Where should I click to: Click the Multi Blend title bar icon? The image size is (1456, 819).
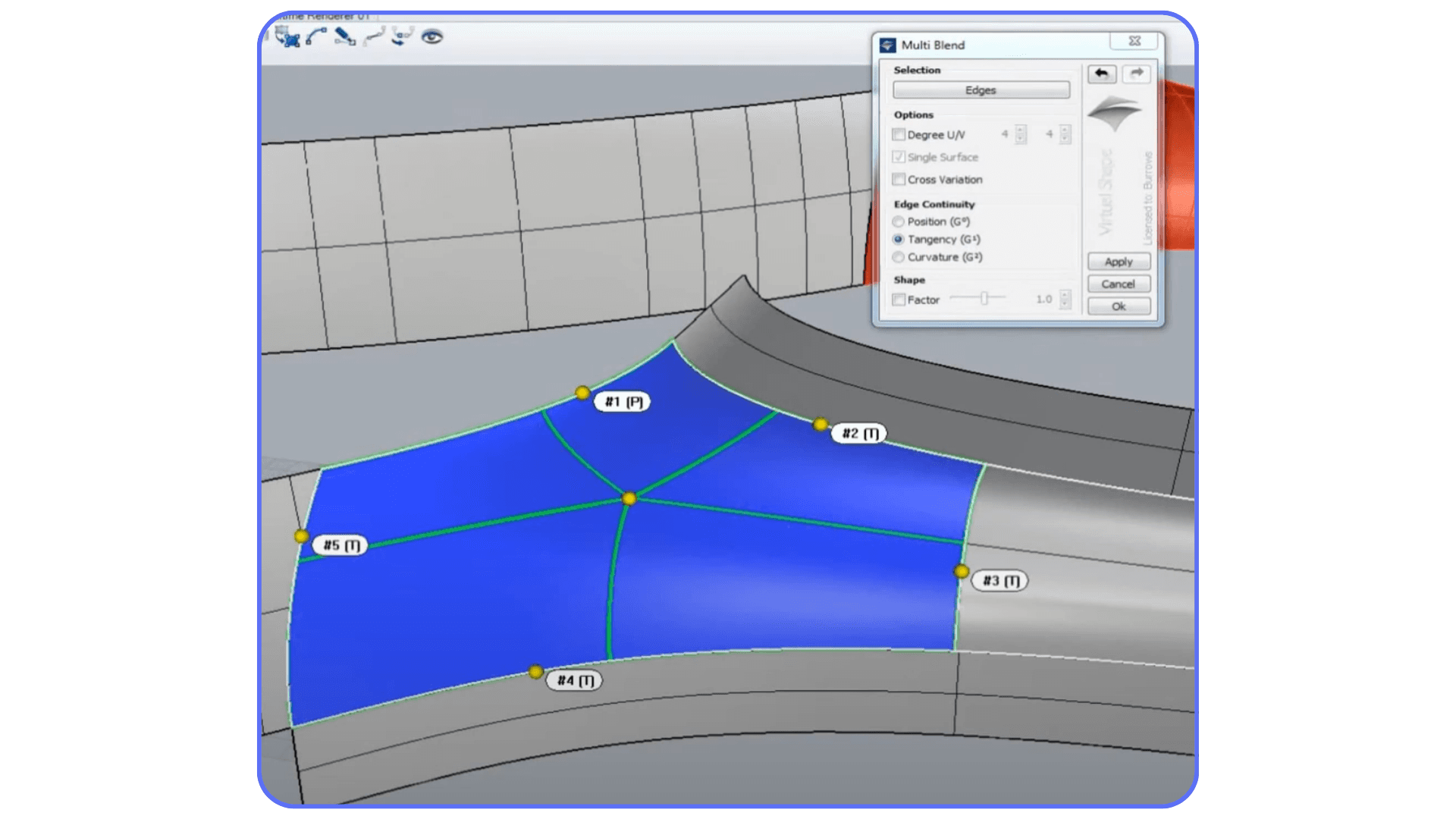[x=887, y=45]
